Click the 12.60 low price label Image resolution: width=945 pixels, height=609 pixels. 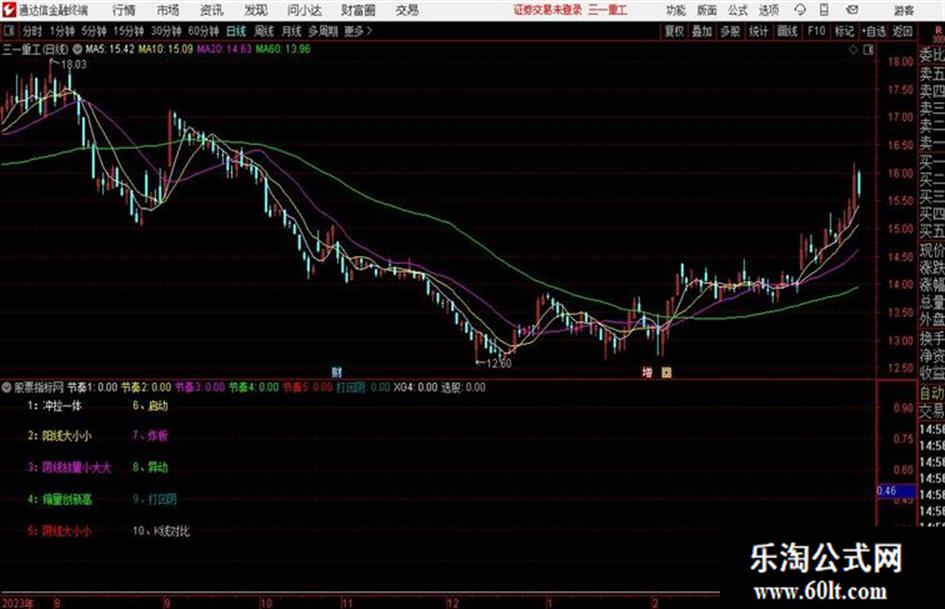click(x=498, y=364)
